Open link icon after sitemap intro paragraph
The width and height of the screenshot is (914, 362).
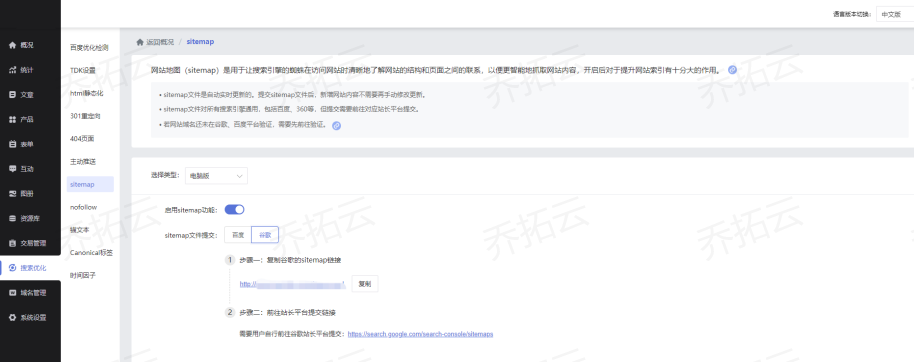click(x=733, y=70)
